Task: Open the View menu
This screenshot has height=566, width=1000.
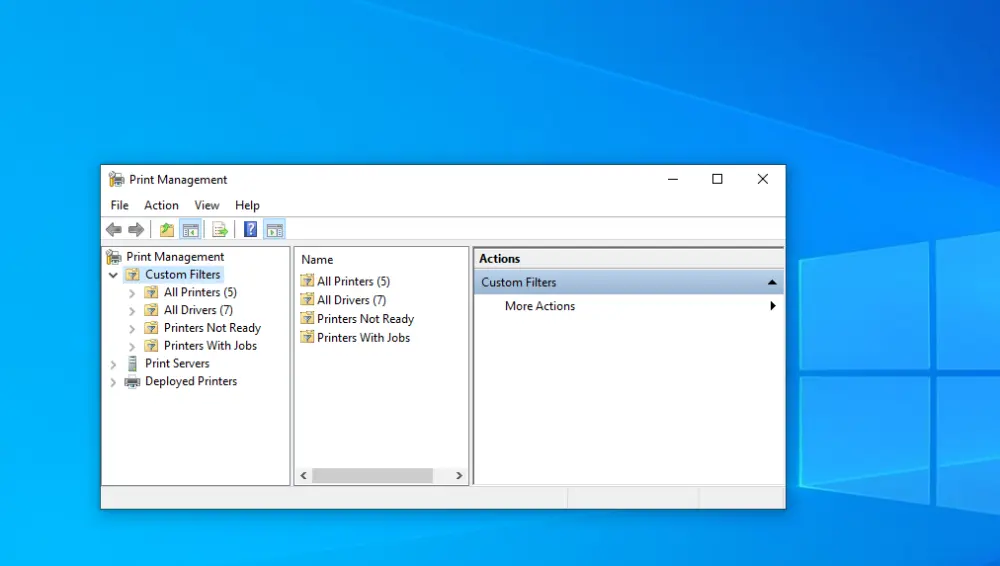Action: pyautogui.click(x=207, y=205)
